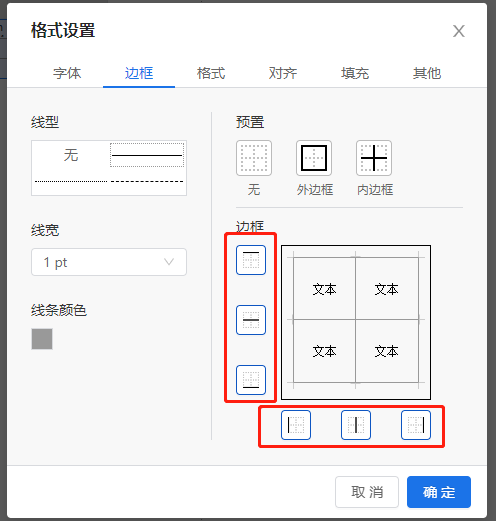Toggle the bottom border button

click(251, 380)
